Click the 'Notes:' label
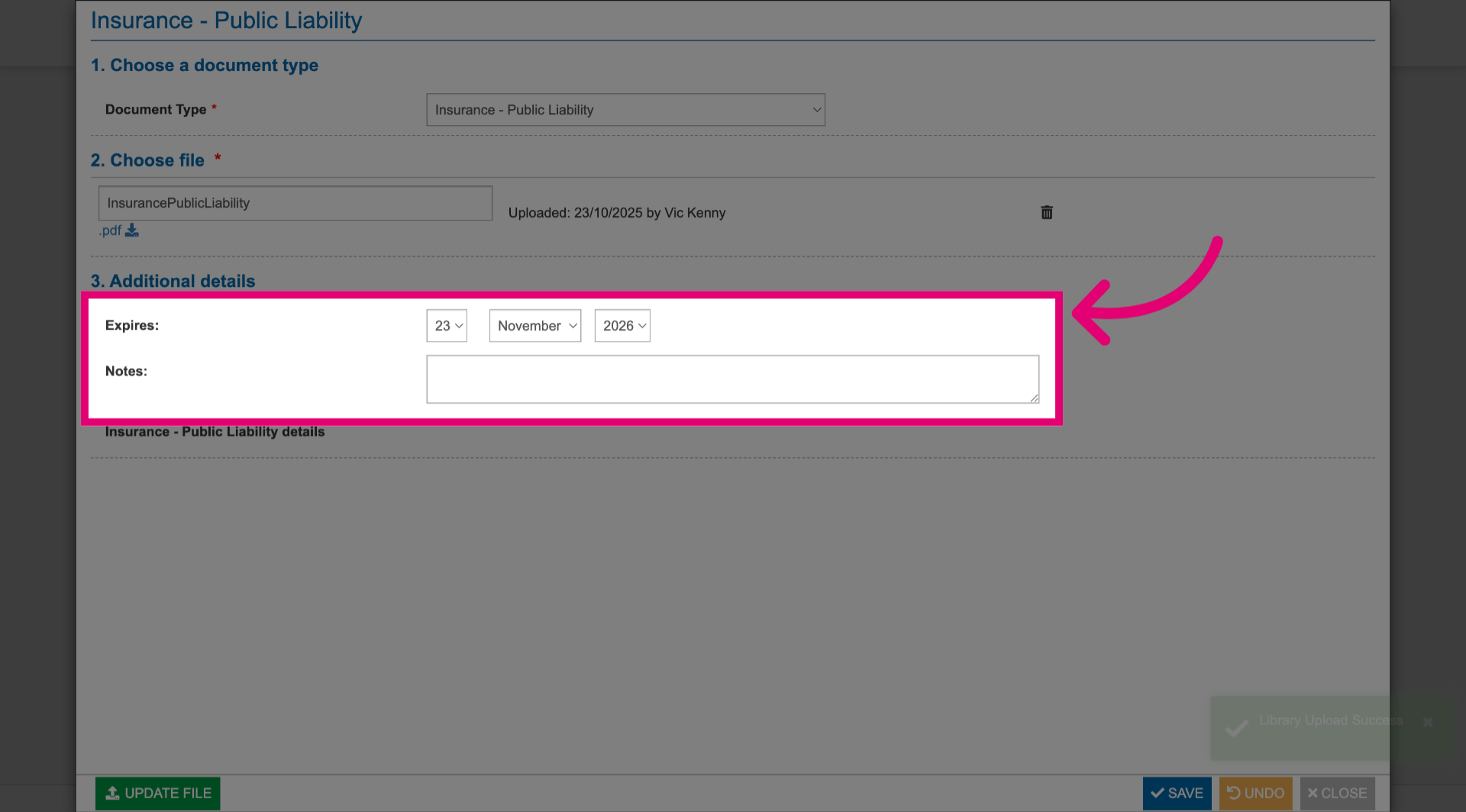This screenshot has width=1466, height=812. pyautogui.click(x=126, y=371)
